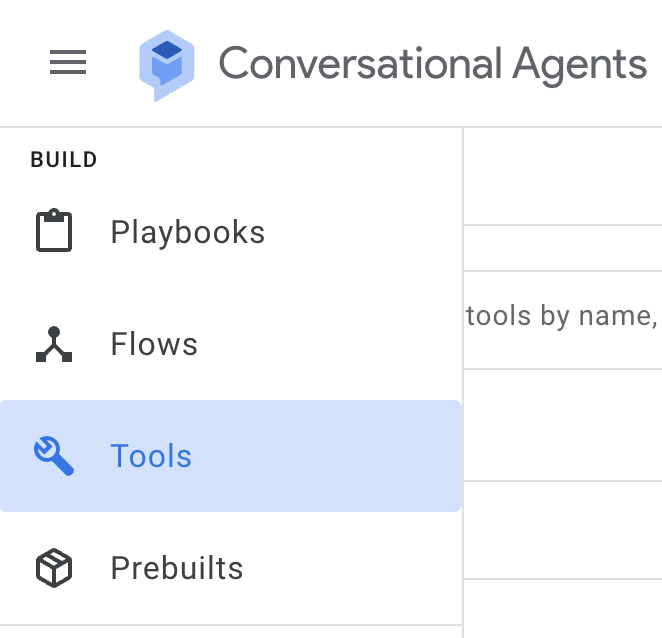Click the top empty row in the tools panel
Screen dimensions: 662x638
coord(562,176)
